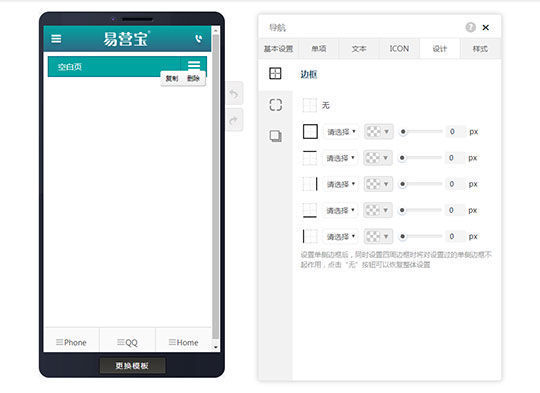
Task: Switch to the 单项 tab
Action: [319, 49]
